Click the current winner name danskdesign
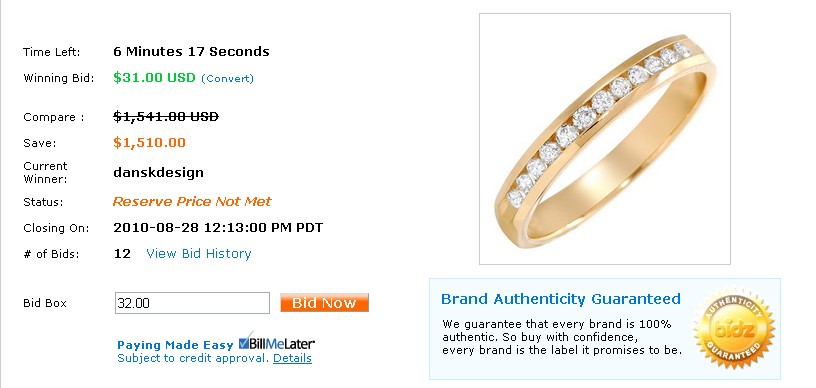The image size is (816, 388). click(158, 173)
